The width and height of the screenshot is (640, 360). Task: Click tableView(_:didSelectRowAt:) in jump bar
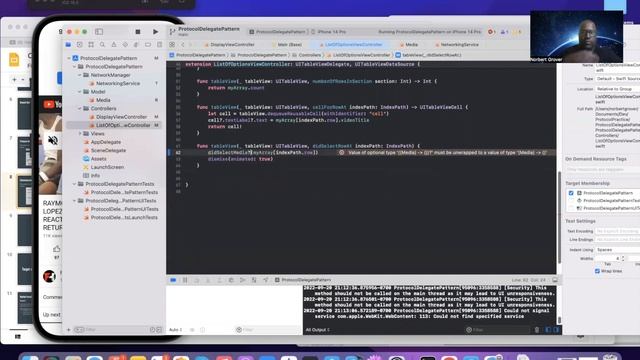tap(428, 55)
